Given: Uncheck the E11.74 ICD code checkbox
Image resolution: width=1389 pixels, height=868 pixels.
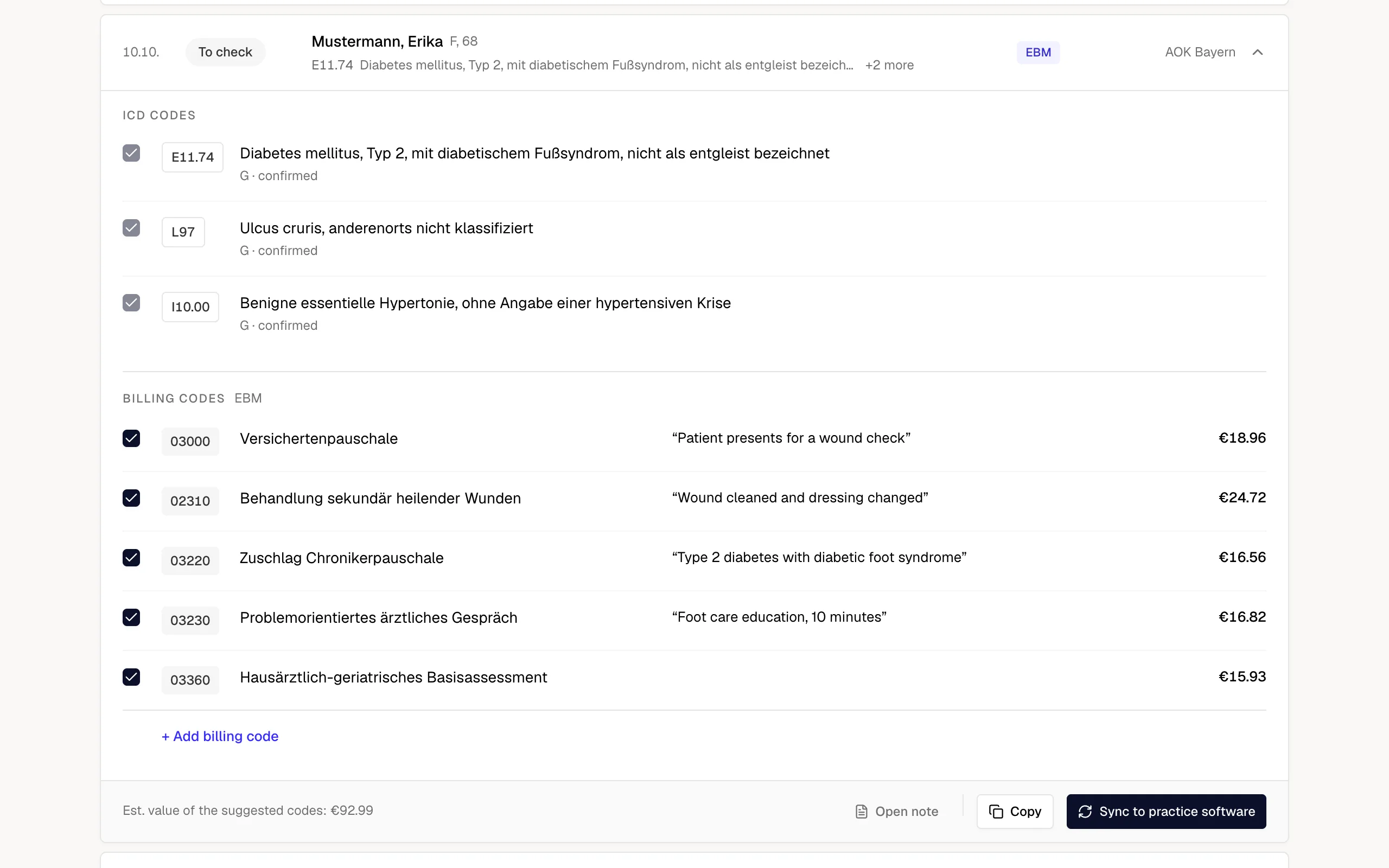Looking at the screenshot, I should pyautogui.click(x=131, y=154).
